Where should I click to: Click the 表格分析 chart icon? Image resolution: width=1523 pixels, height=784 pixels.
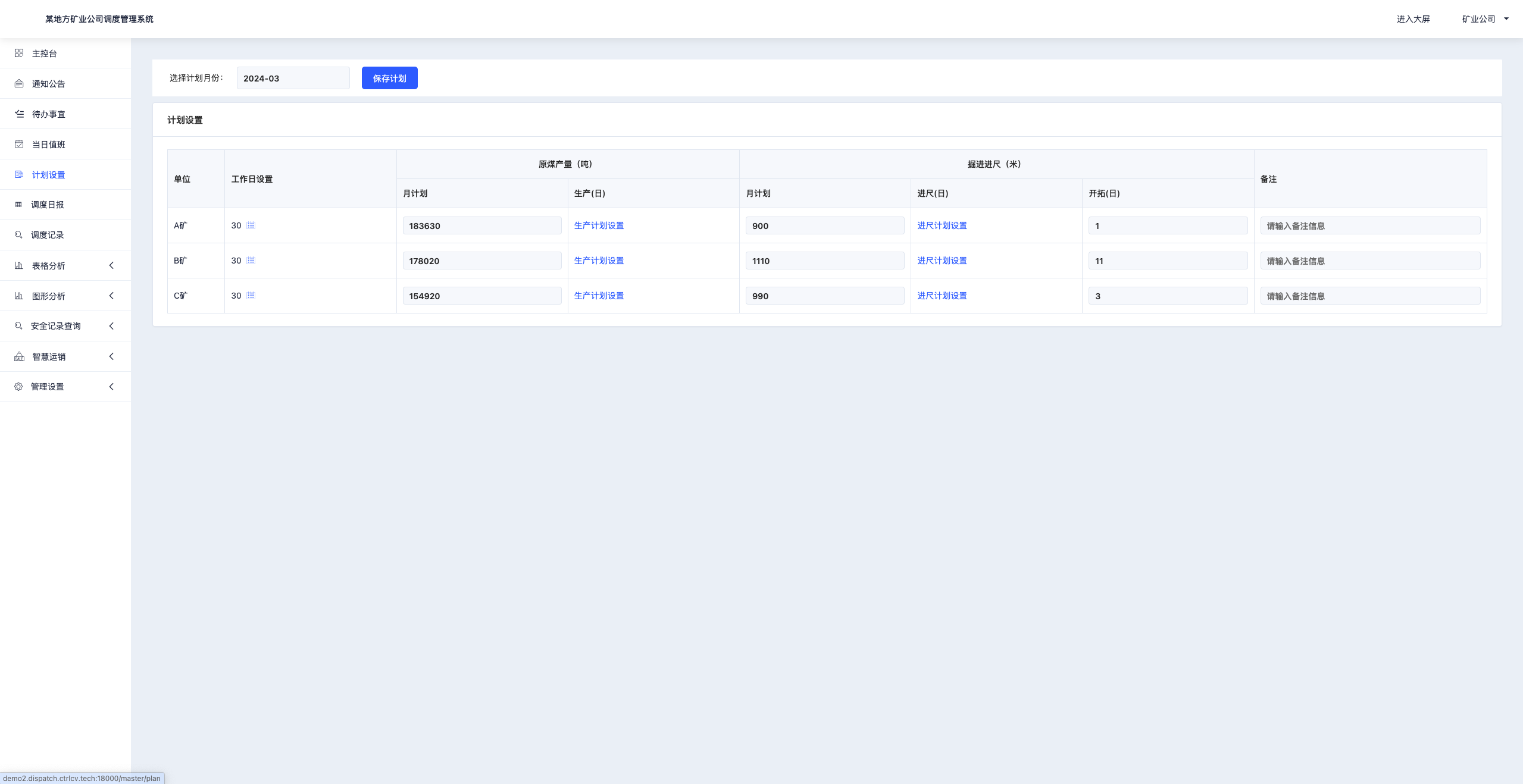(19, 265)
